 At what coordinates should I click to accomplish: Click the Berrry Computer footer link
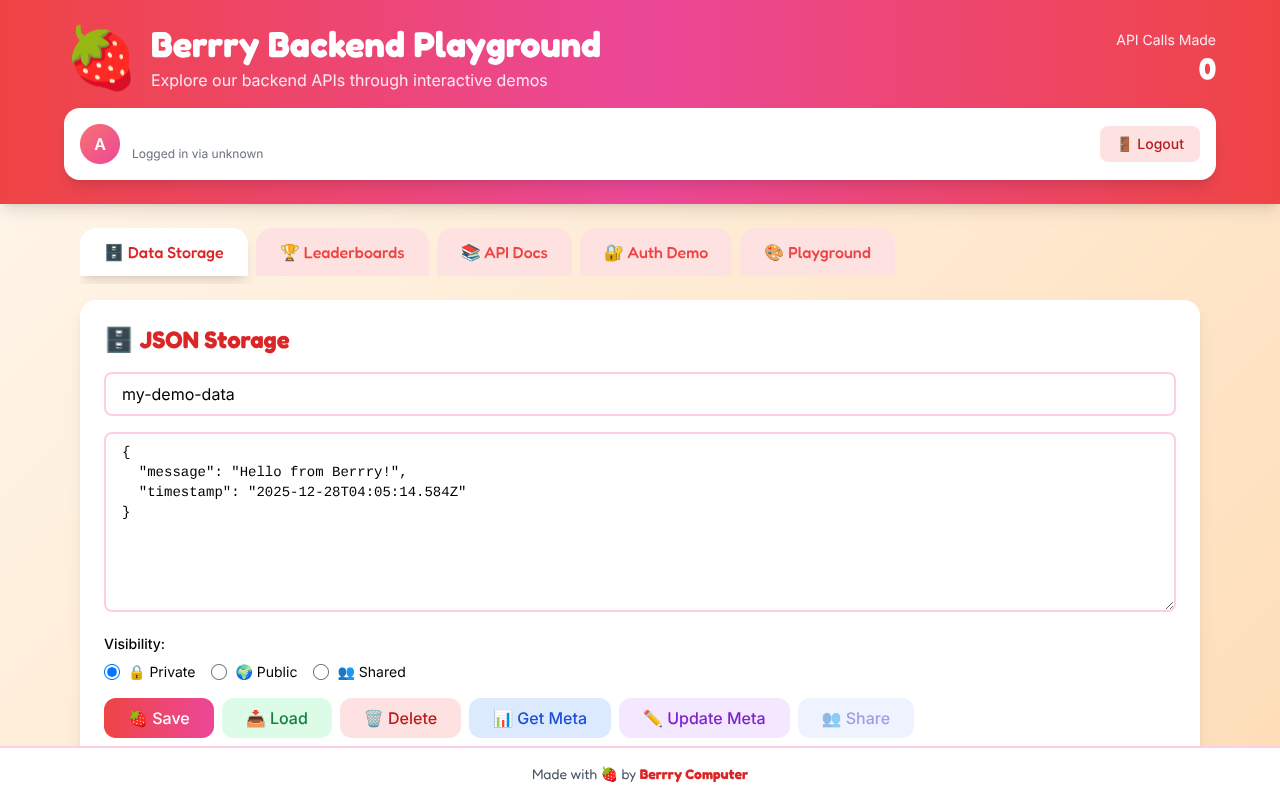694,774
